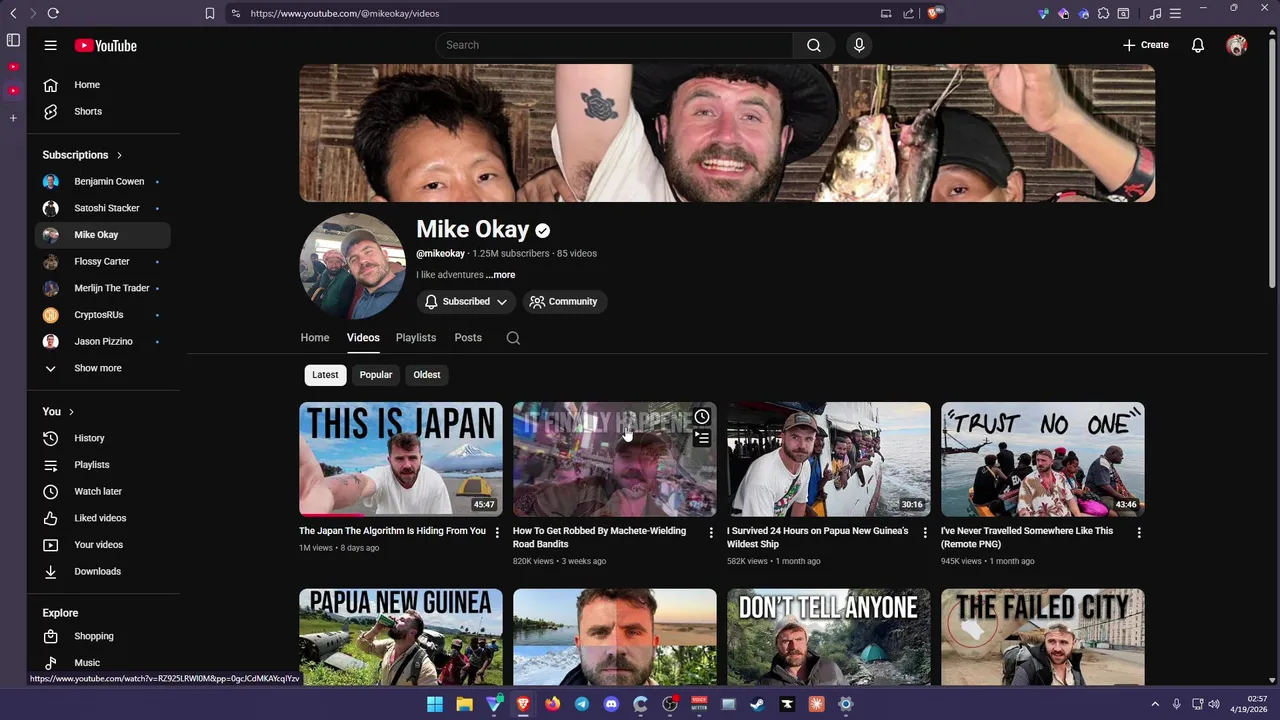
Task: Click in the YouTube search field
Action: [614, 45]
